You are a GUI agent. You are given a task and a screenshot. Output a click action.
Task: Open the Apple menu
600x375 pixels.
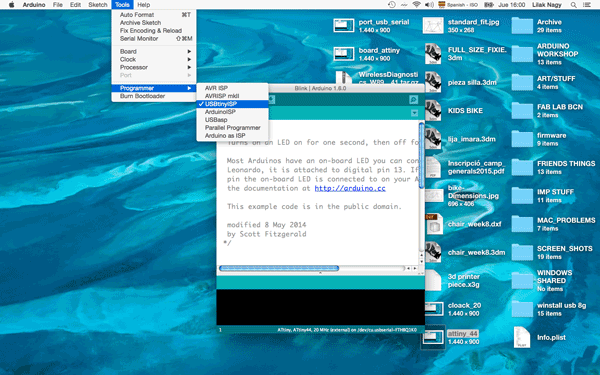tap(11, 5)
